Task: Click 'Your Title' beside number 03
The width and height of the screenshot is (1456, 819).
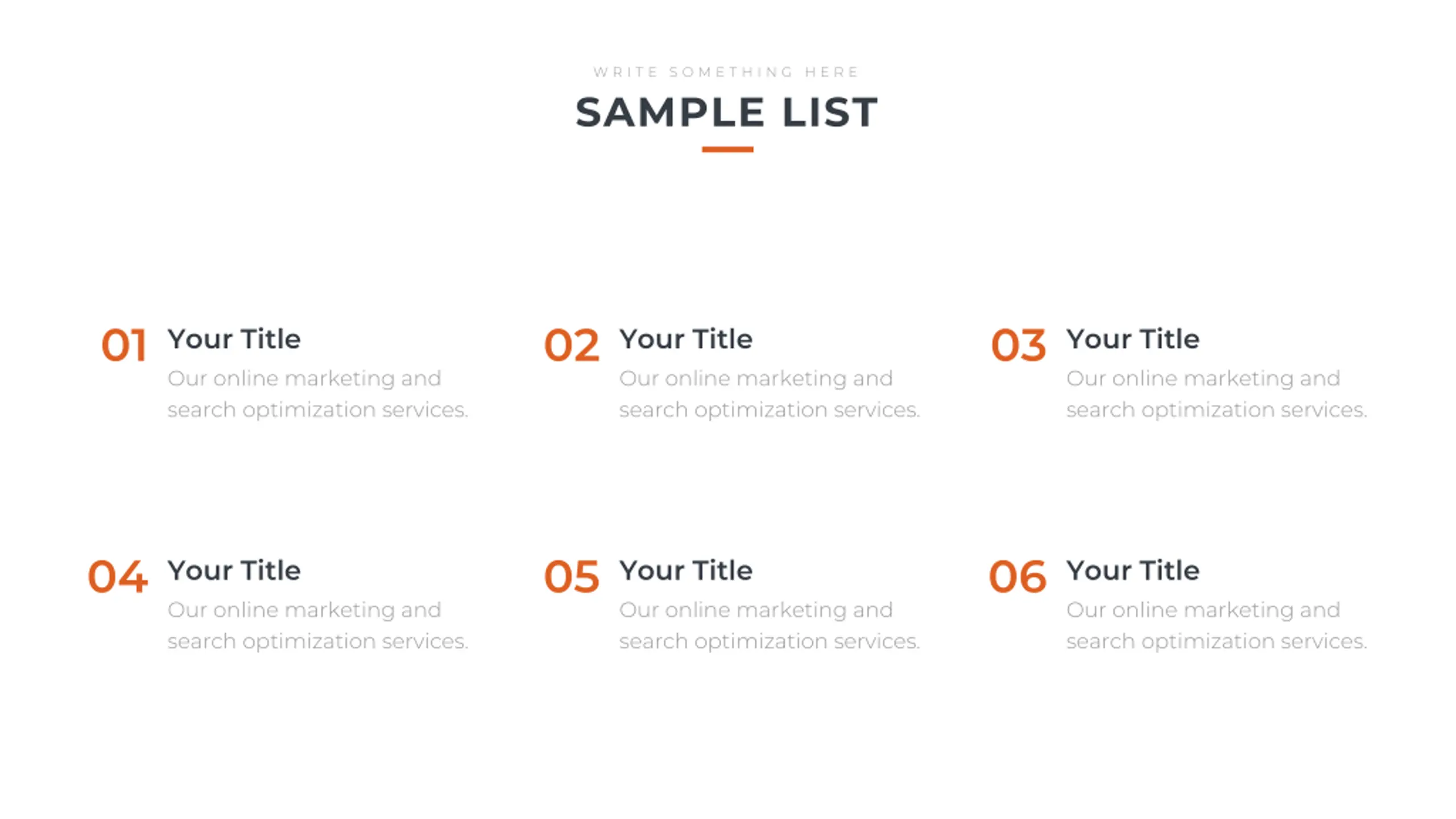Action: pos(1133,339)
